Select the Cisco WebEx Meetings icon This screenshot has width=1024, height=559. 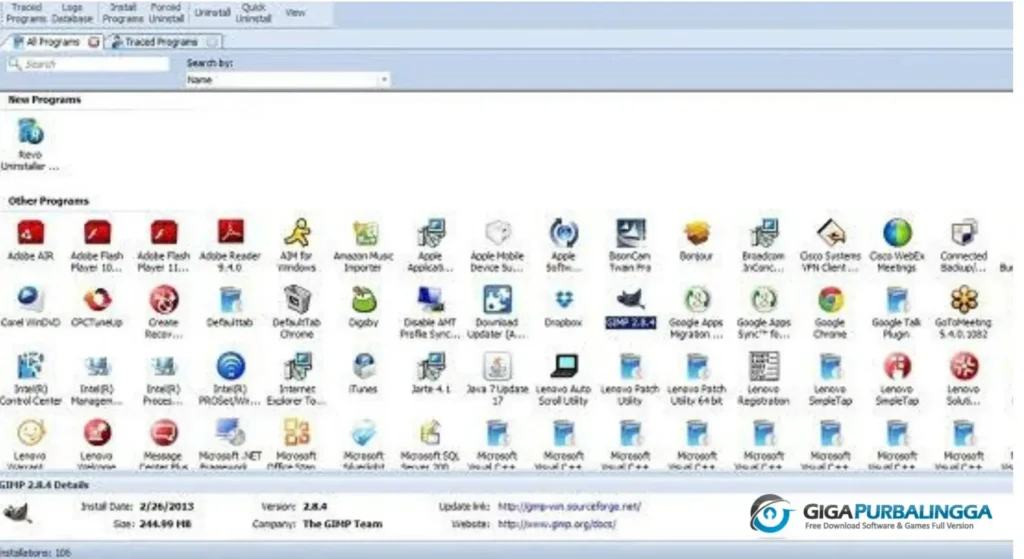pyautogui.click(x=897, y=233)
